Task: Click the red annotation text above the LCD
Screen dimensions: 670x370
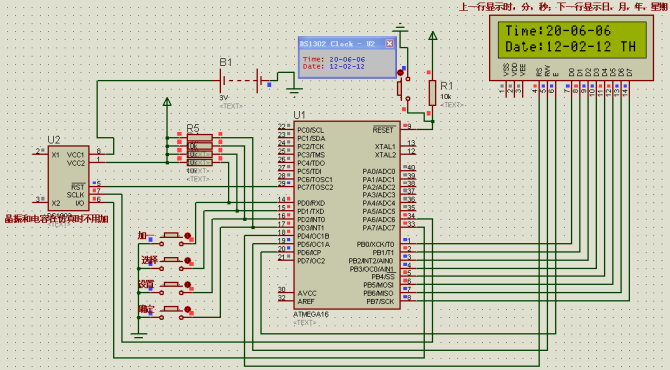Action: click(x=563, y=6)
